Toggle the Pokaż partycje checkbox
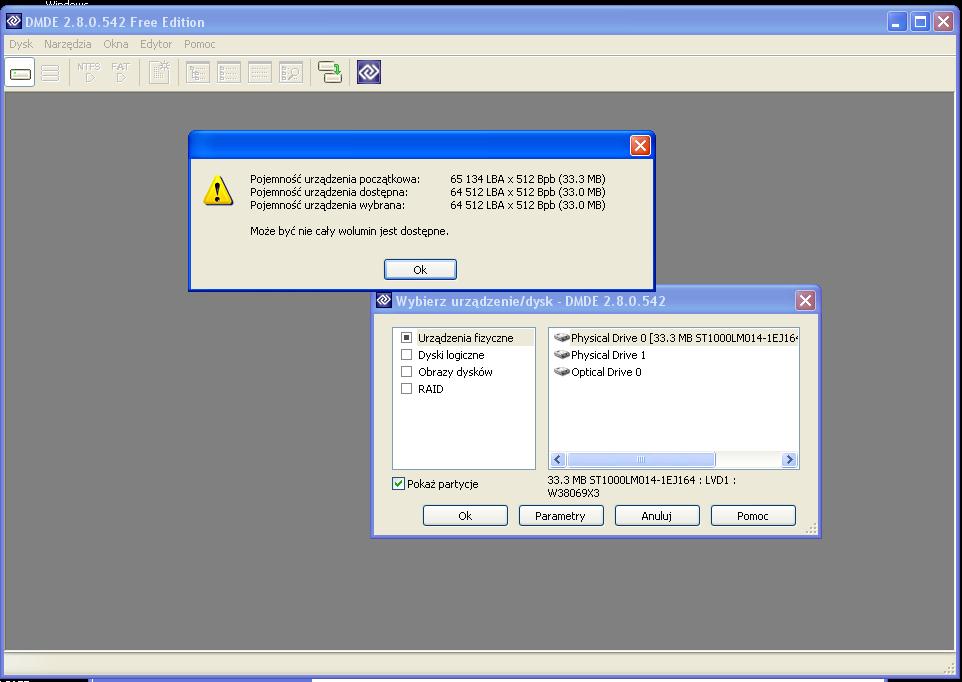 pos(399,483)
